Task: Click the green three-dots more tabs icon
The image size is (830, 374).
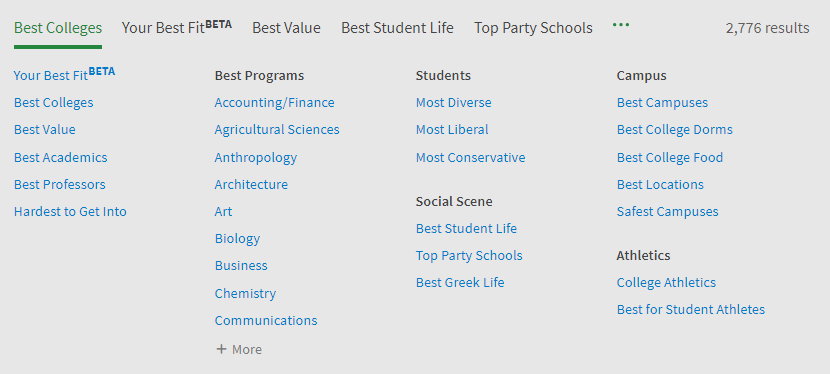Action: click(x=621, y=25)
